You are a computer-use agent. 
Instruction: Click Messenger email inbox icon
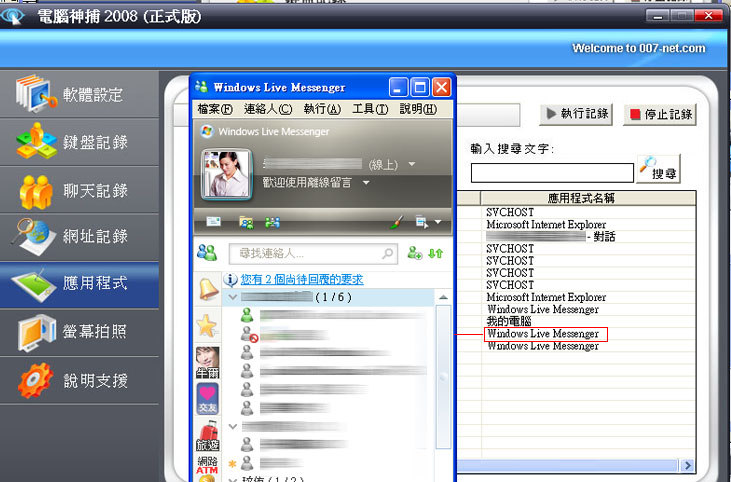pyautogui.click(x=214, y=221)
